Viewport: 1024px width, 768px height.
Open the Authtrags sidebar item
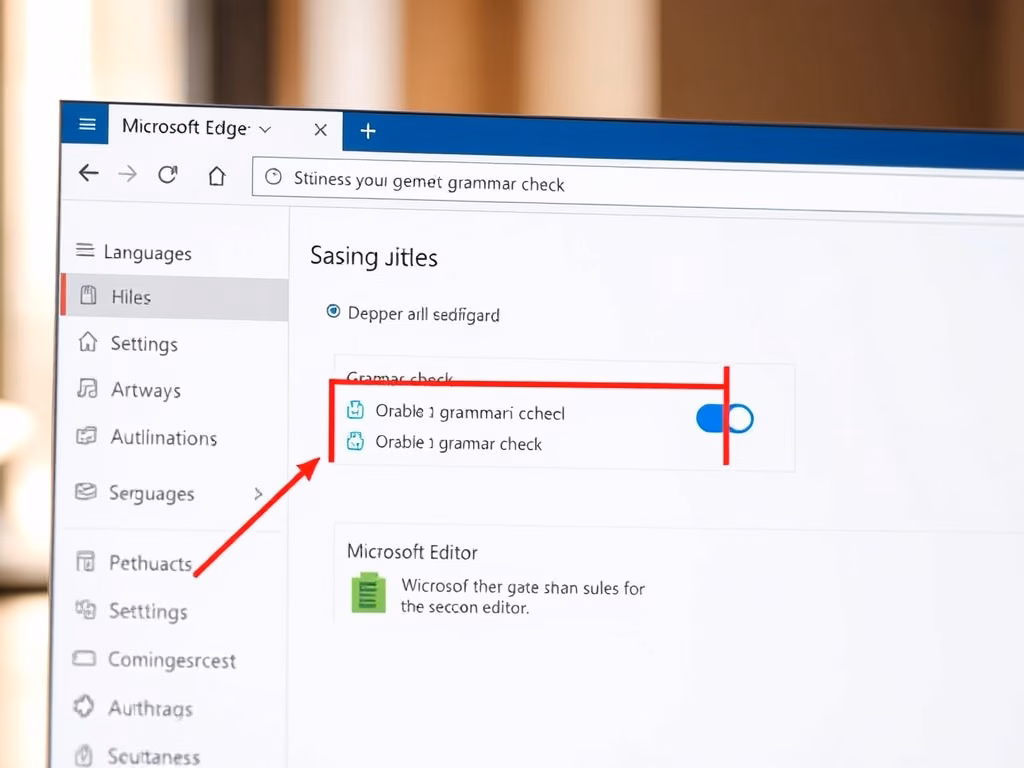click(x=150, y=709)
